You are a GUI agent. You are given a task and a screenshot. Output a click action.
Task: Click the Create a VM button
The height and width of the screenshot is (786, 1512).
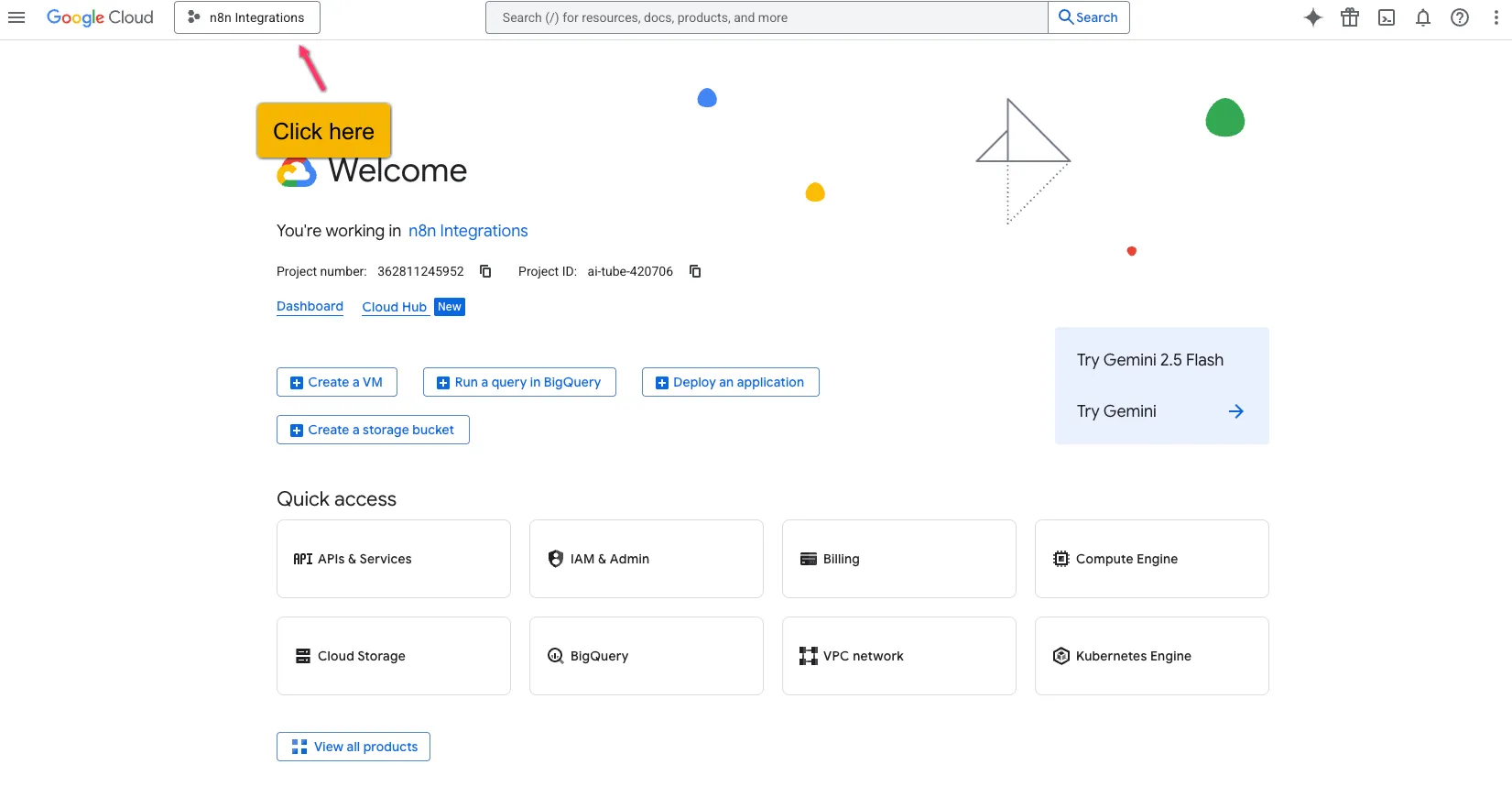[x=337, y=382]
